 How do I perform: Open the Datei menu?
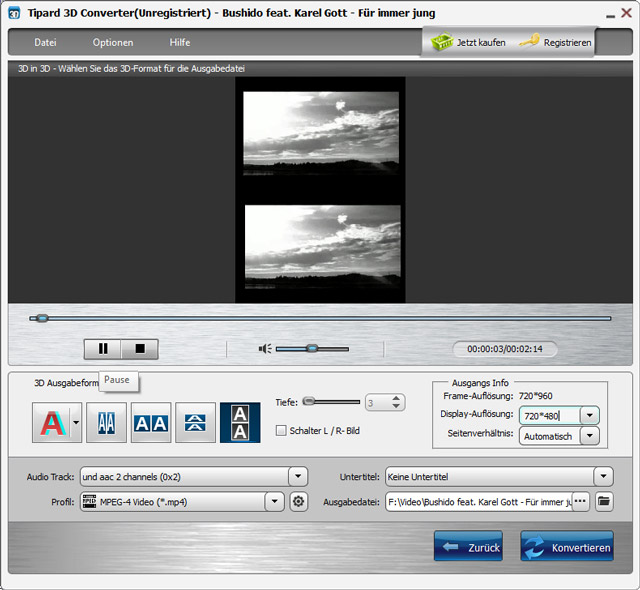tap(45, 42)
